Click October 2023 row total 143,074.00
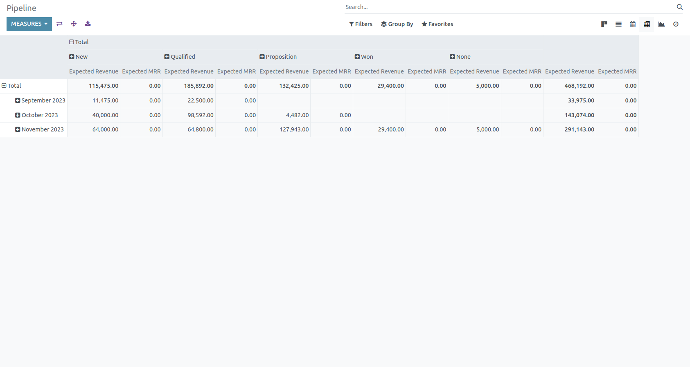The height and width of the screenshot is (367, 690). (569, 115)
